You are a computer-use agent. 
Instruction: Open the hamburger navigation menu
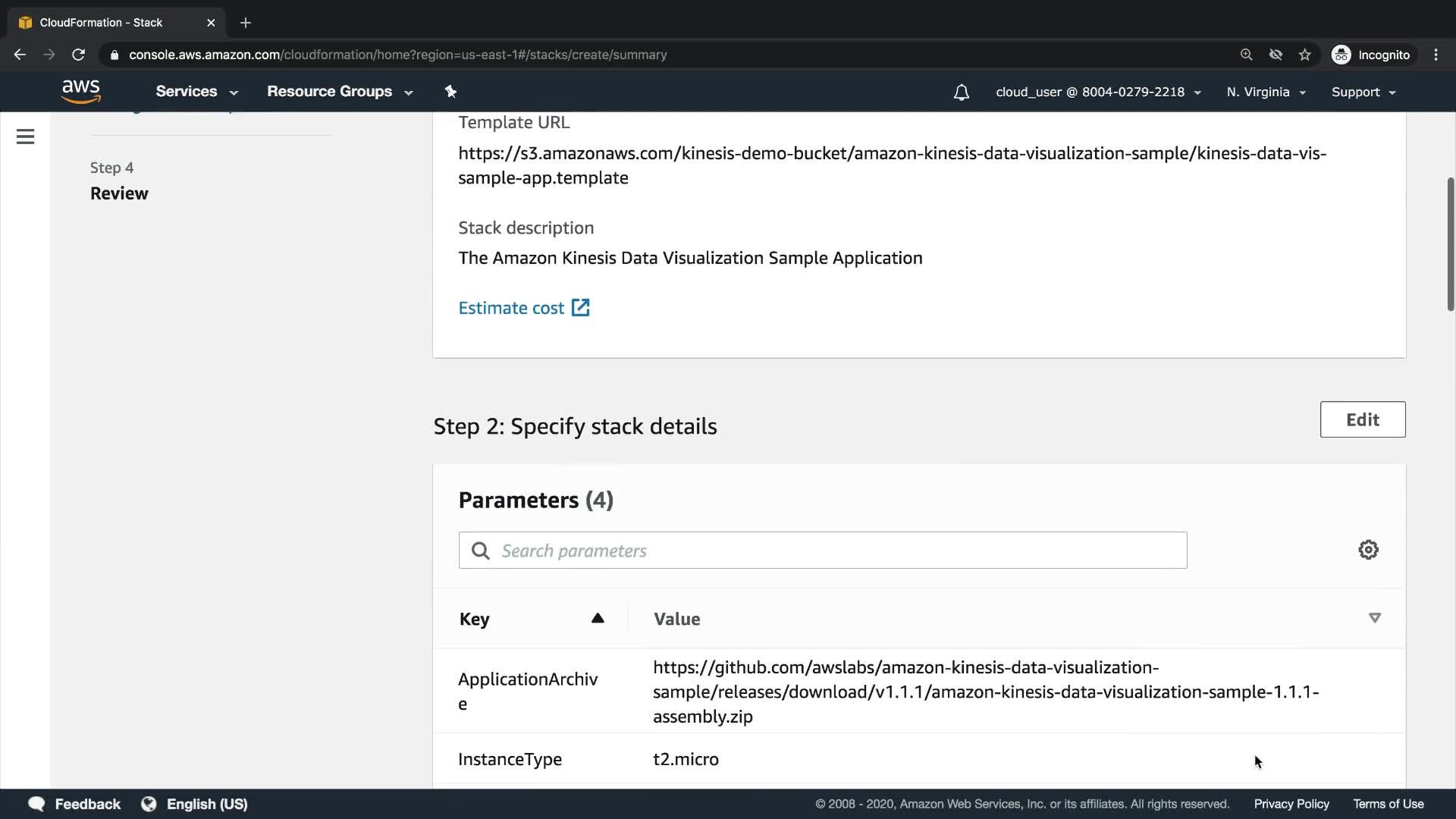(x=25, y=136)
